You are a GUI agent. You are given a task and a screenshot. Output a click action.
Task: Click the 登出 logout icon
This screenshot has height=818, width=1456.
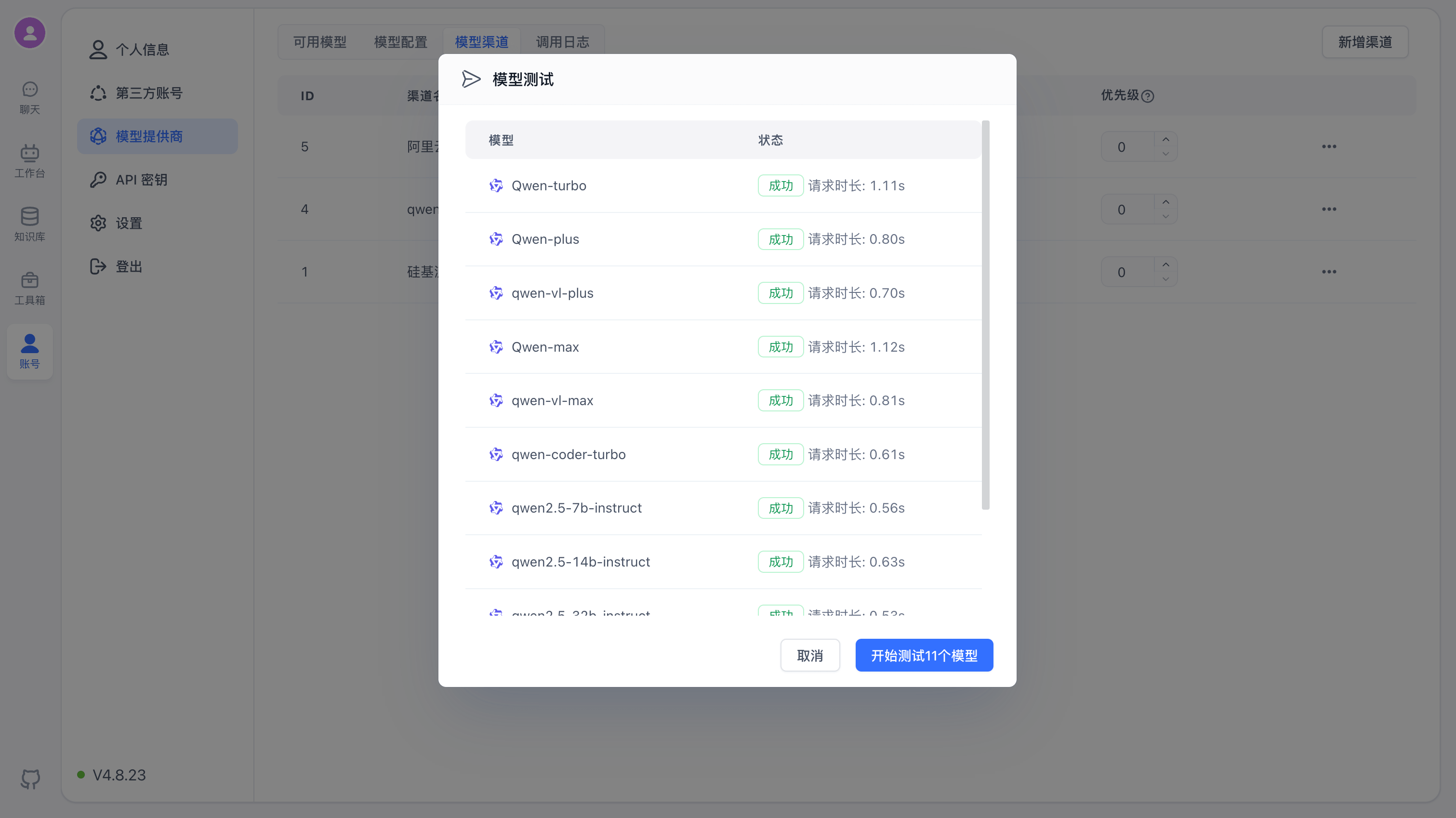[97, 266]
